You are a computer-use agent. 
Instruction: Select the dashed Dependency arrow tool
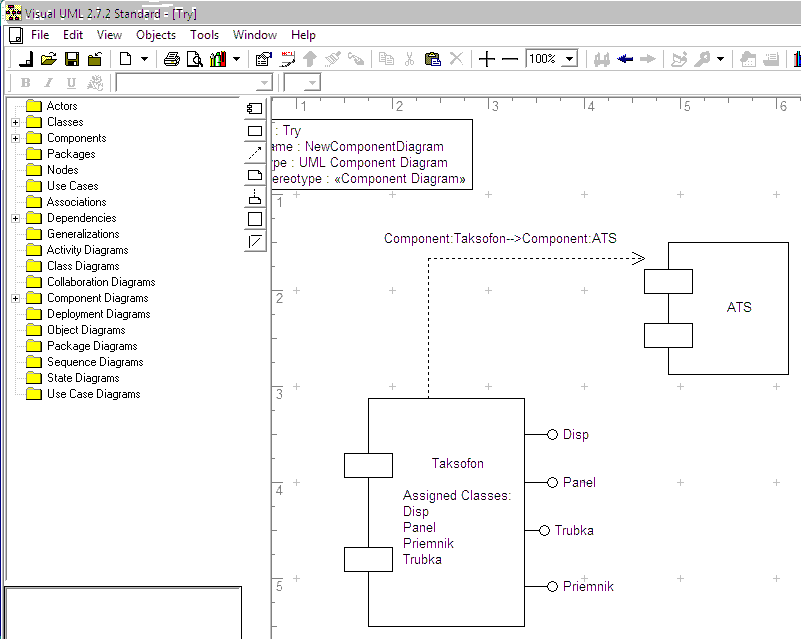[255, 153]
